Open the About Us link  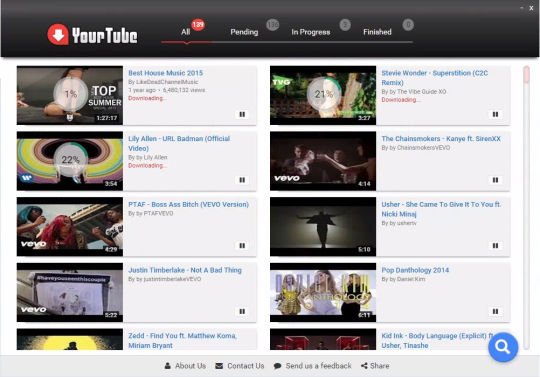(x=190, y=366)
